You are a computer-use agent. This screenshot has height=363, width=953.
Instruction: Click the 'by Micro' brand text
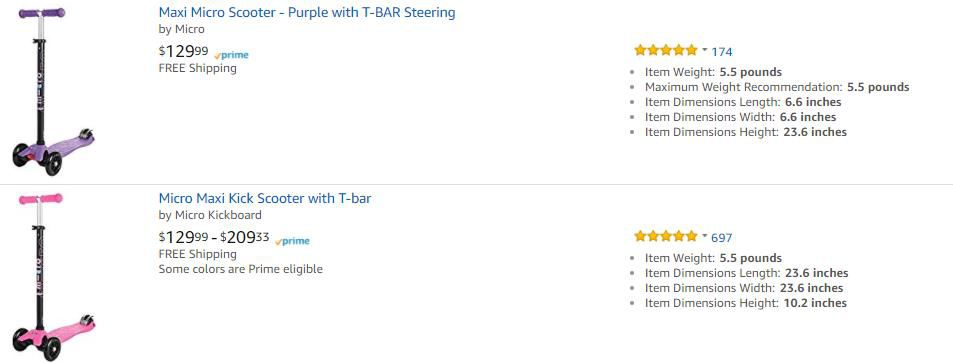click(x=182, y=29)
